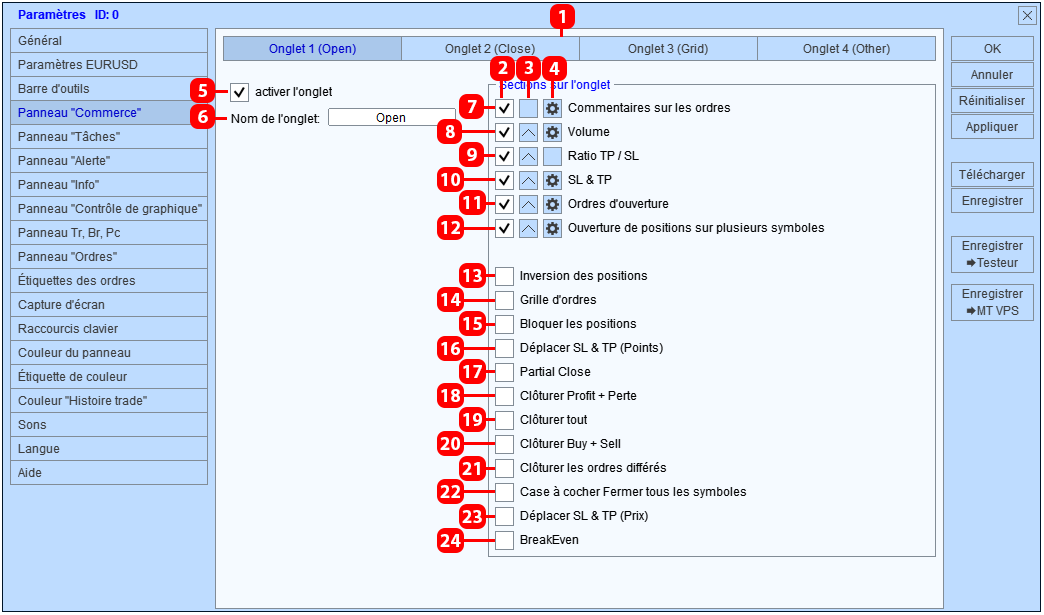Open gear settings for Volume section

coord(552,132)
